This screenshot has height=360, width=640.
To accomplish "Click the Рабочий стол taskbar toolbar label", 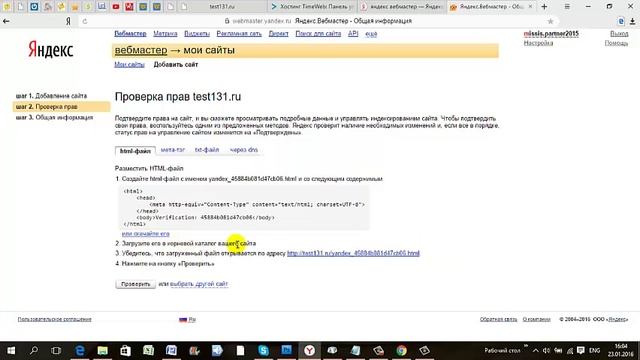I will [502, 351].
